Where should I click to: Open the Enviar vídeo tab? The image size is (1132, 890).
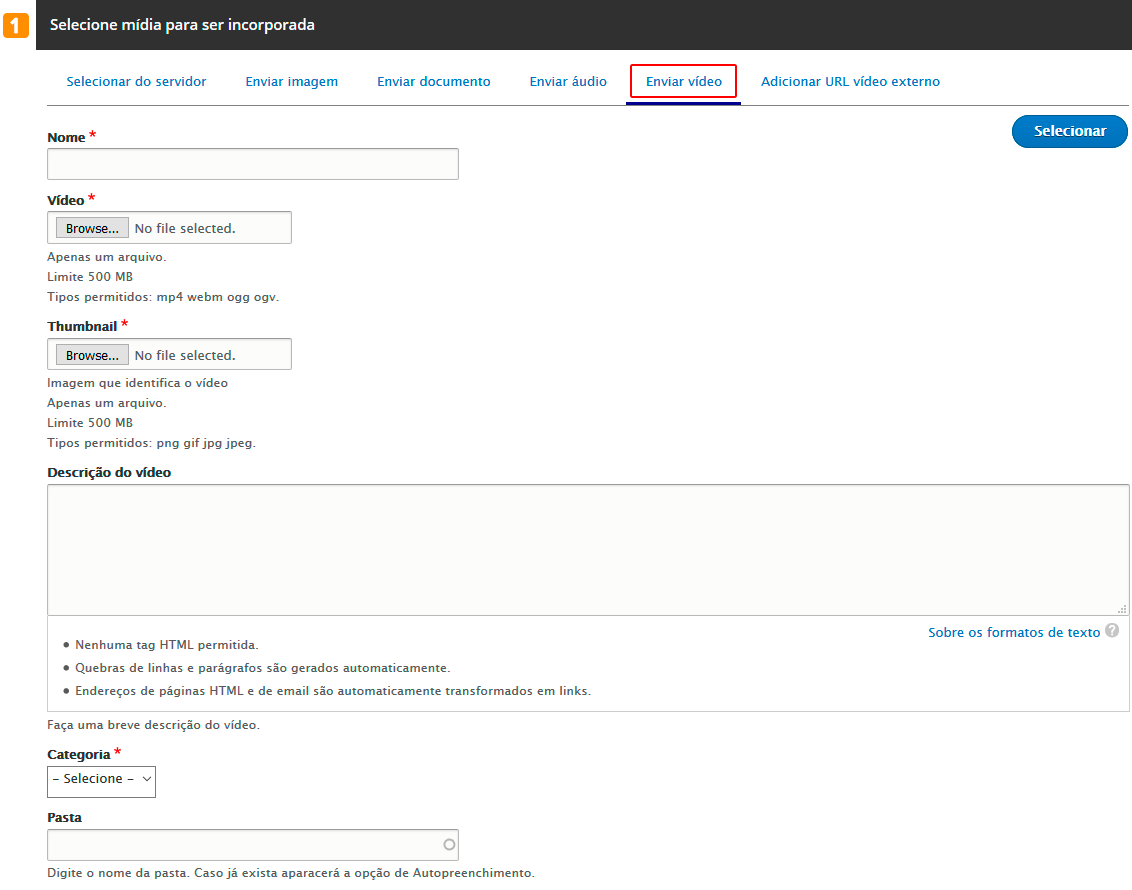[x=684, y=82]
